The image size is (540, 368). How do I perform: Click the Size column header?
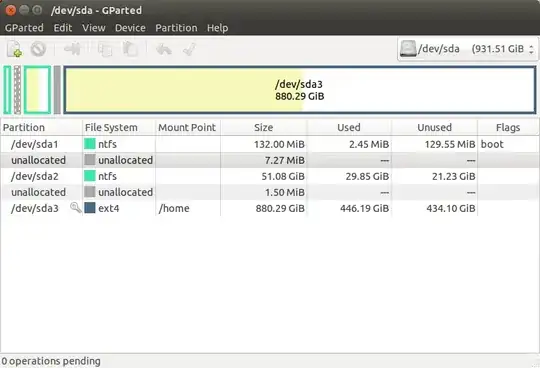click(x=263, y=127)
